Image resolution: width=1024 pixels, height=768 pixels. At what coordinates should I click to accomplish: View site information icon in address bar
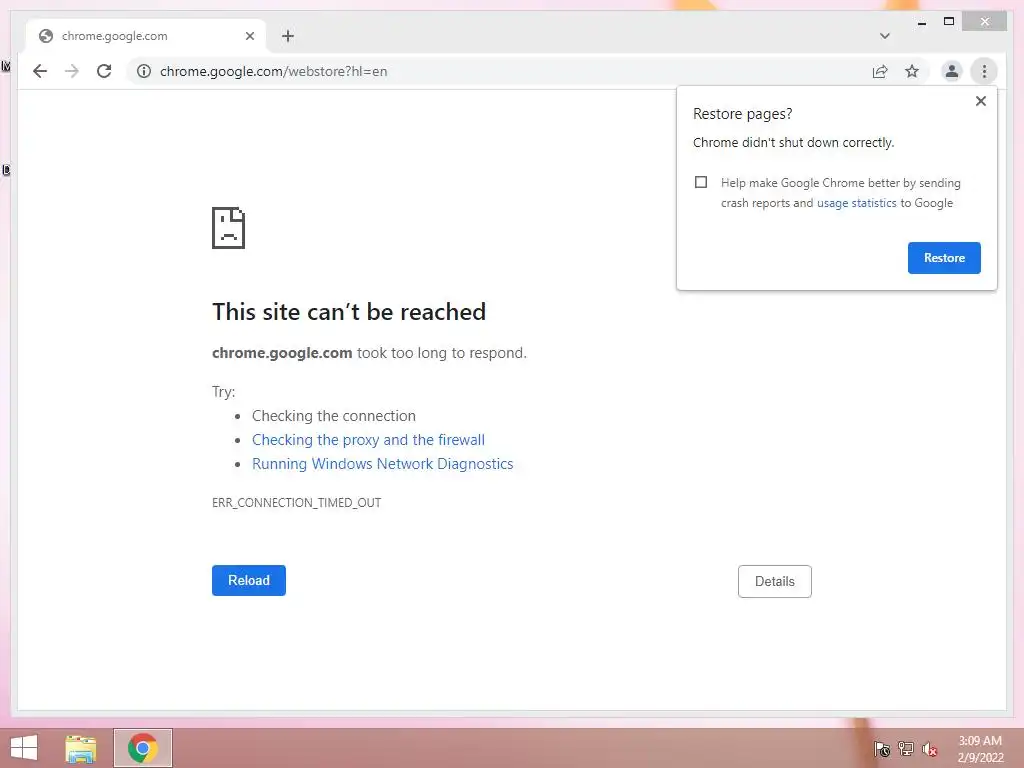point(144,71)
